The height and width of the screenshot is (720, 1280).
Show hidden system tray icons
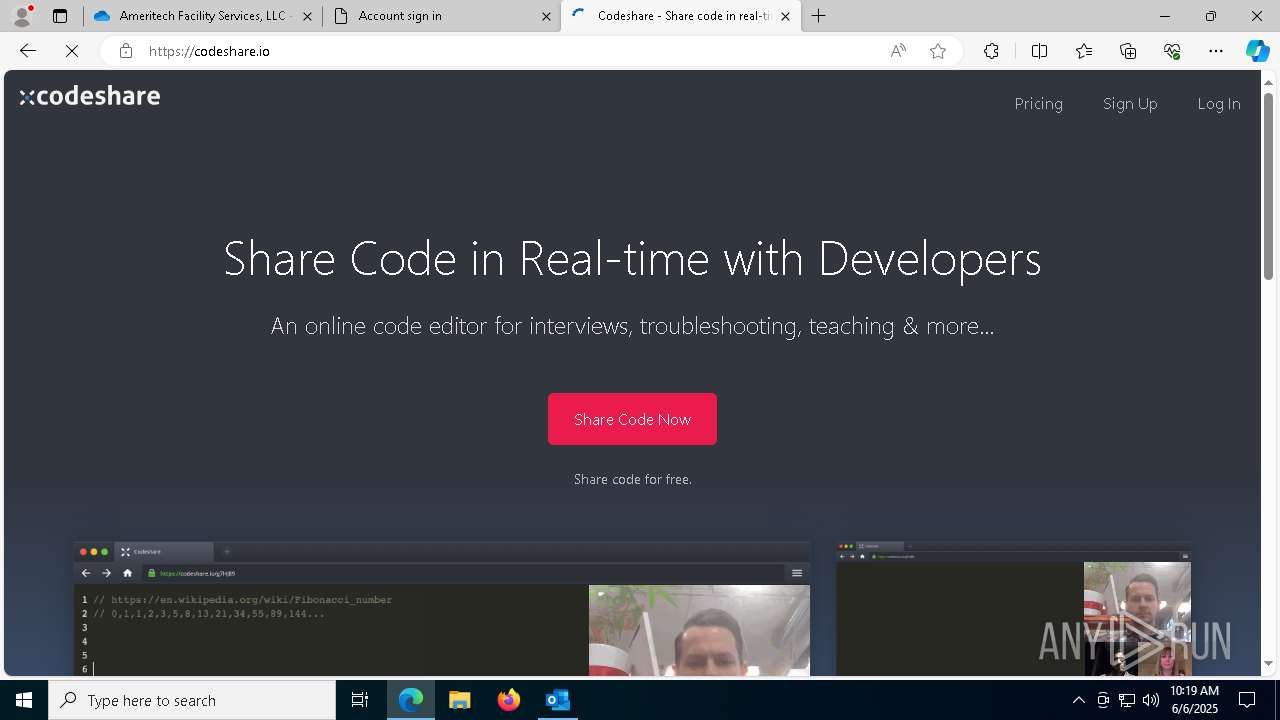click(x=1078, y=700)
